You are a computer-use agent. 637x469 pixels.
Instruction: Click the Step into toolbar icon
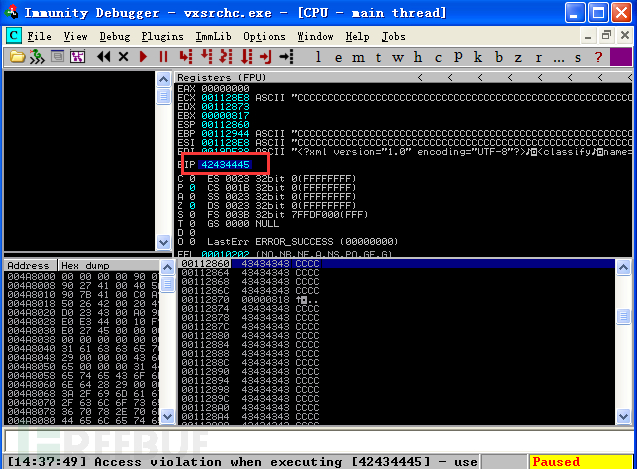186,56
